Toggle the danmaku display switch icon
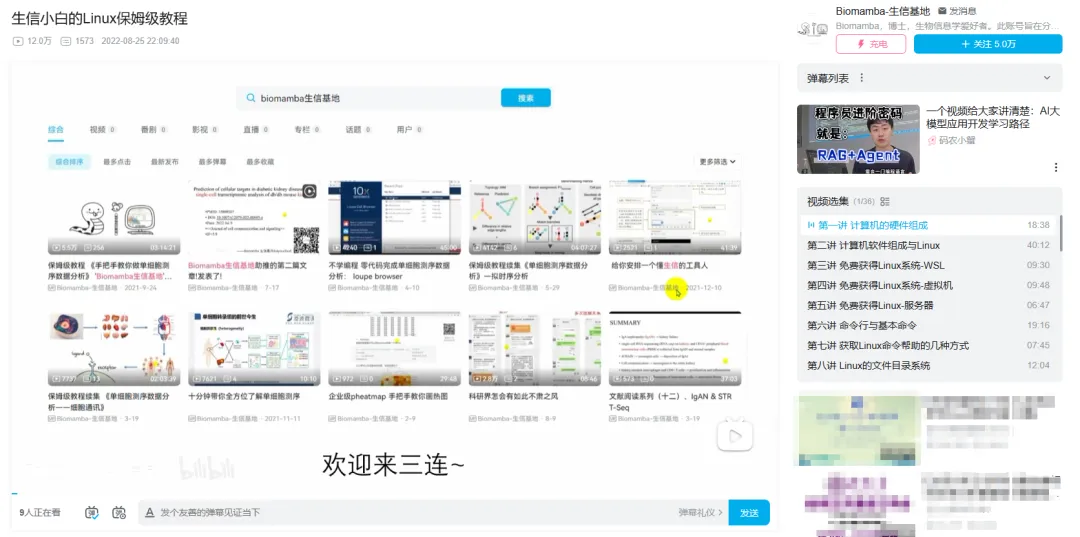Image resolution: width=1080 pixels, height=537 pixels. pyautogui.click(x=92, y=512)
